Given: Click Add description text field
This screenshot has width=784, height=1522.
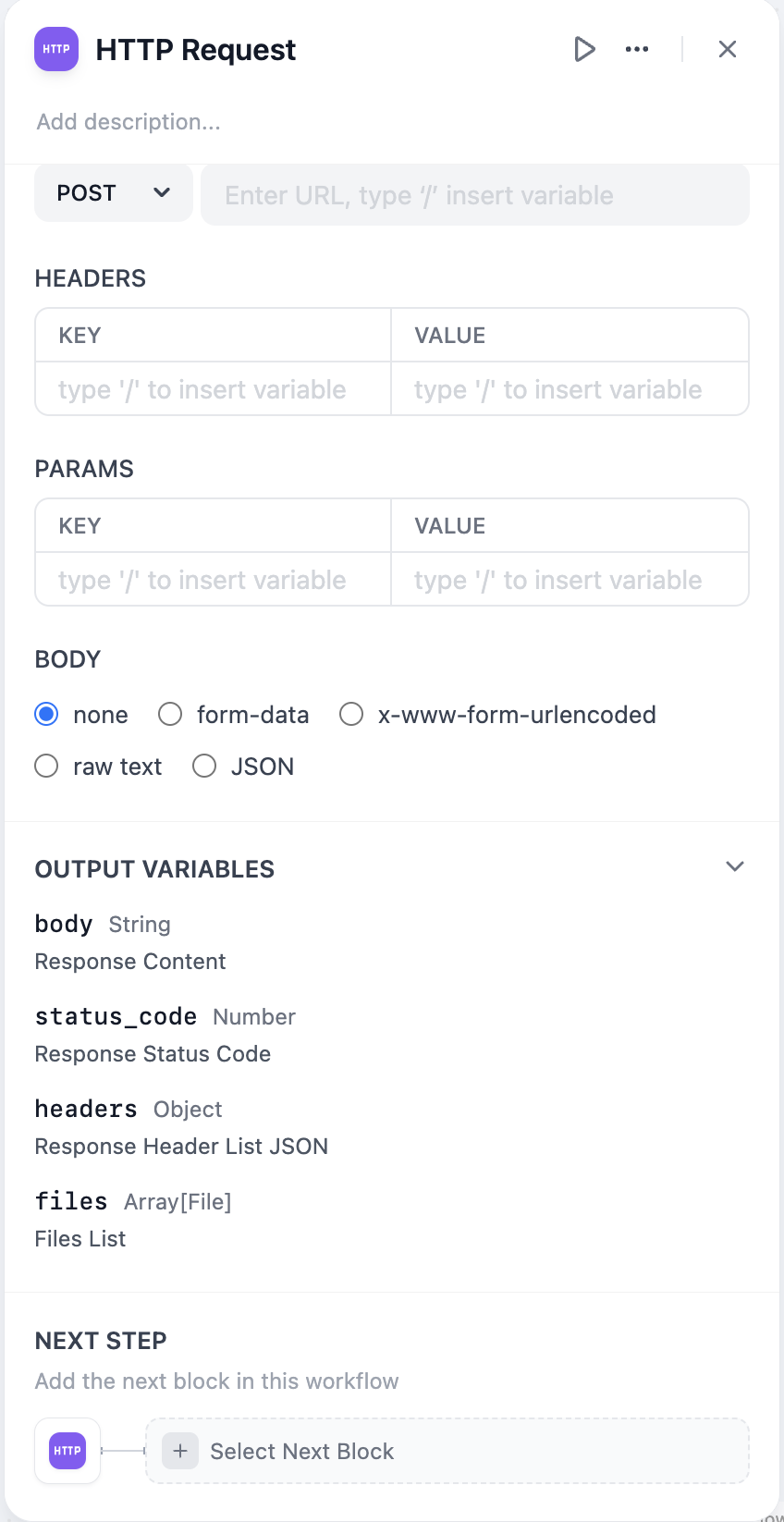Looking at the screenshot, I should pos(129,122).
